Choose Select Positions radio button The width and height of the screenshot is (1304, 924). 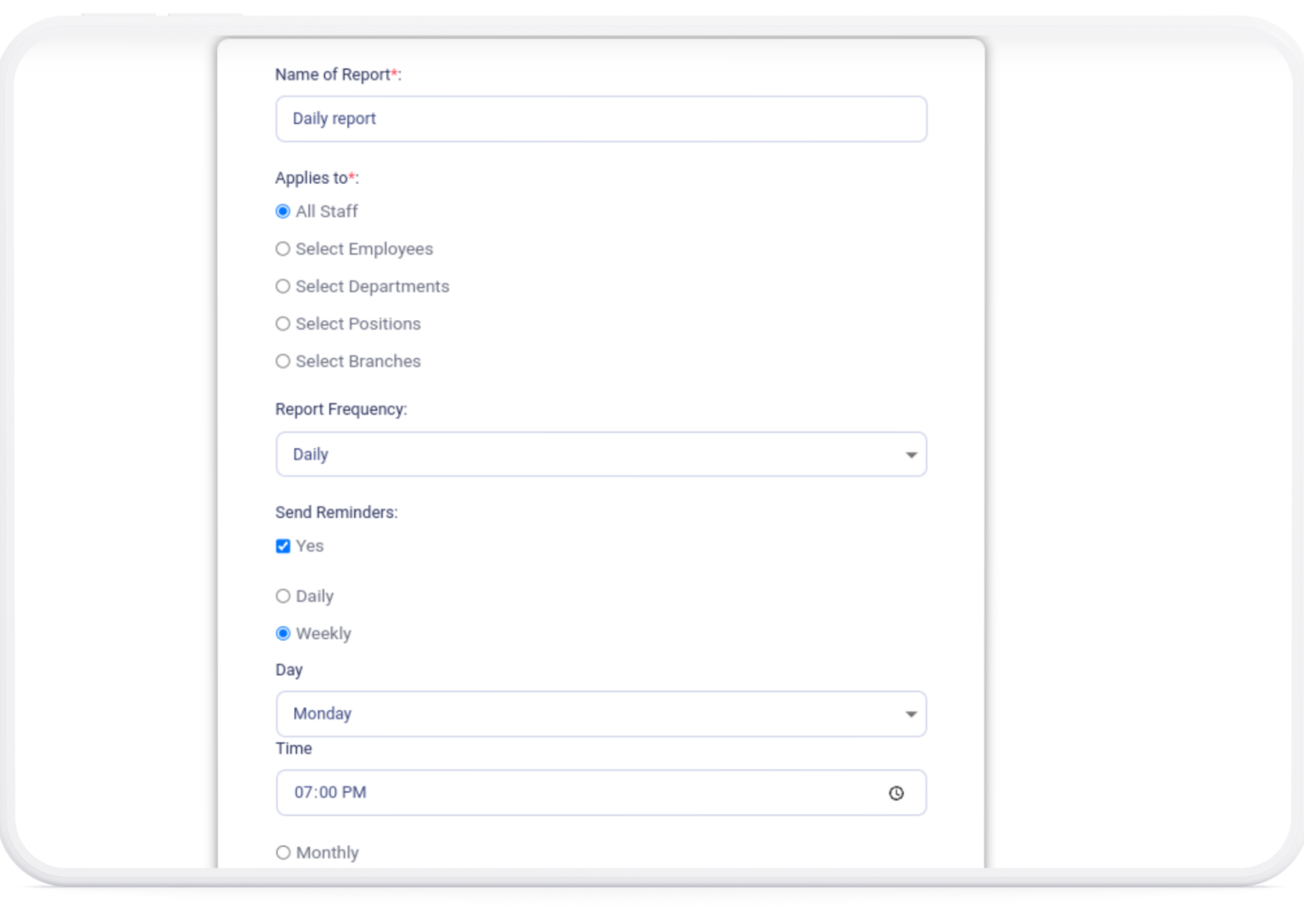tap(283, 324)
